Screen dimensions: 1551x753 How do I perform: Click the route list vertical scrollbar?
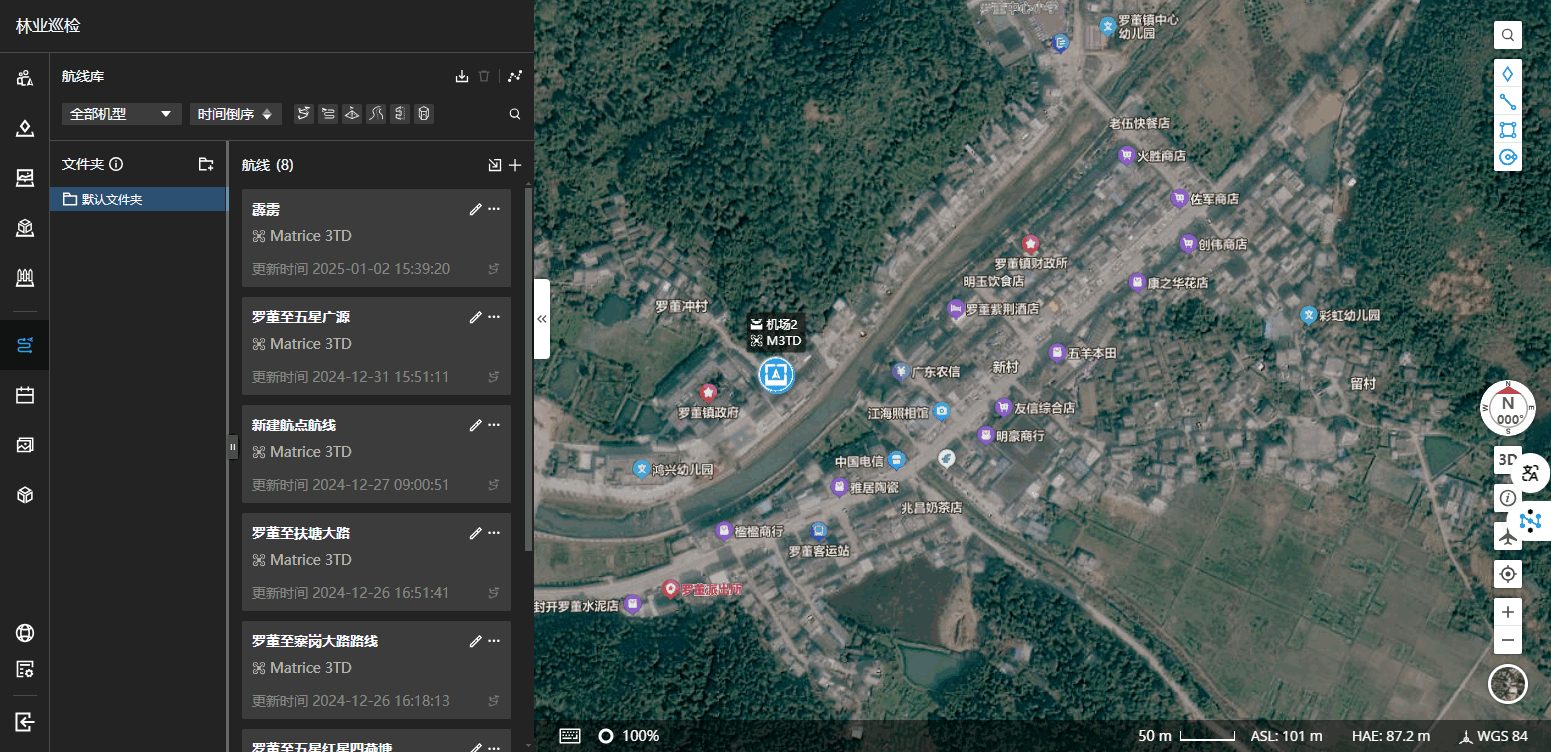click(x=528, y=370)
